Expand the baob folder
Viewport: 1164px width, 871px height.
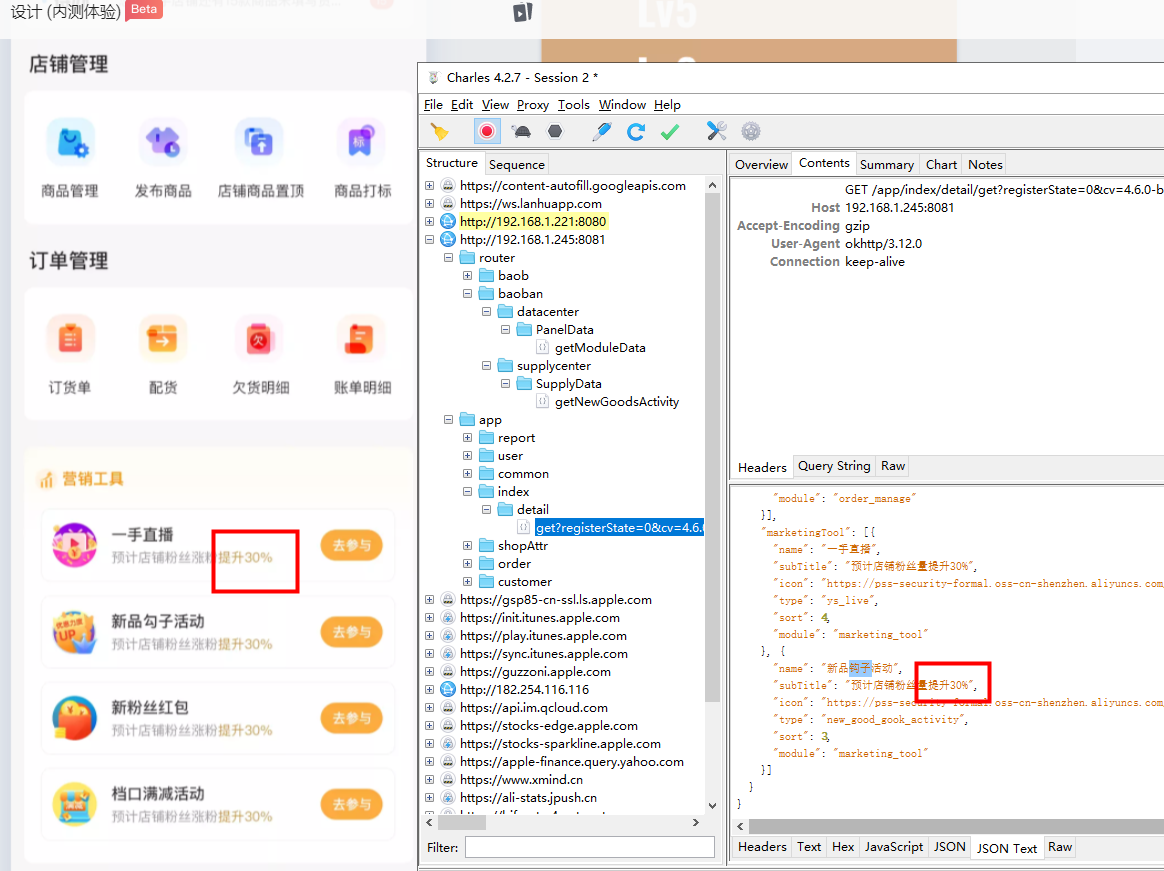[468, 275]
